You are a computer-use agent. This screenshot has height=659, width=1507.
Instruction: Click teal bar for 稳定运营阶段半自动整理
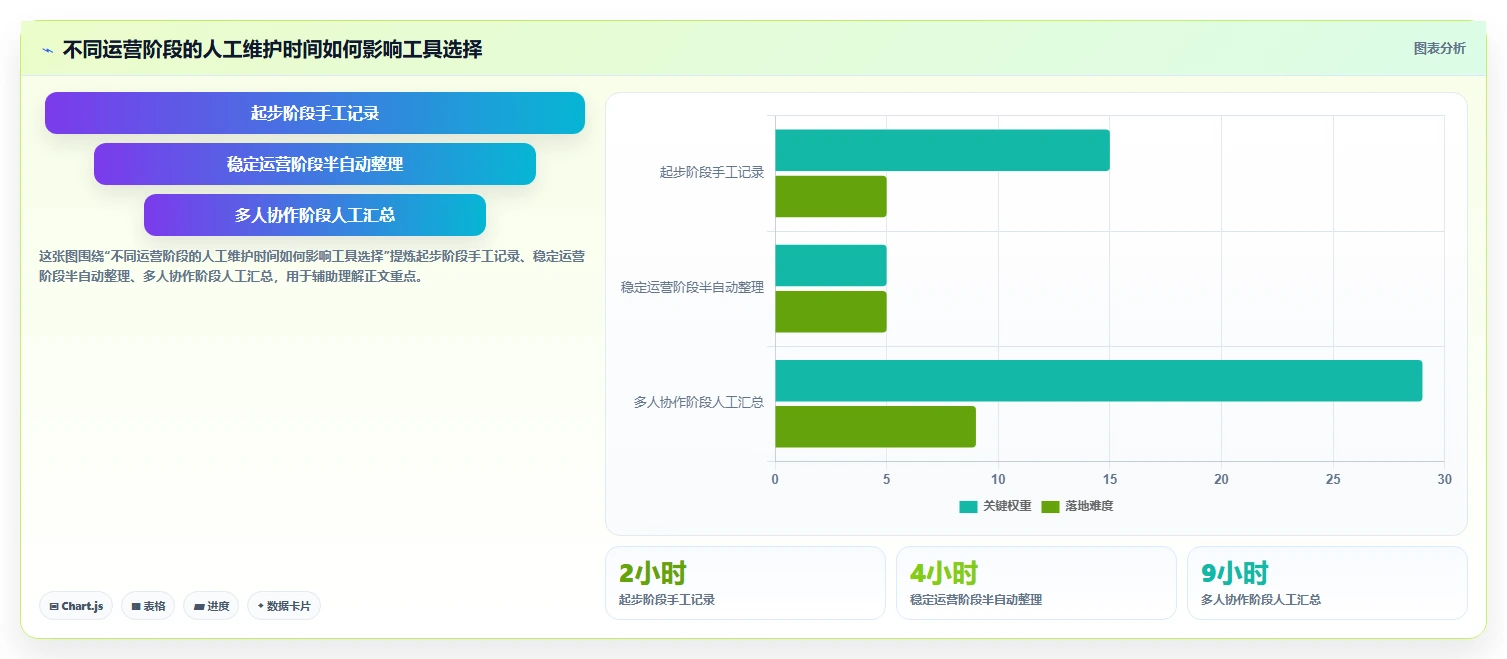(831, 265)
